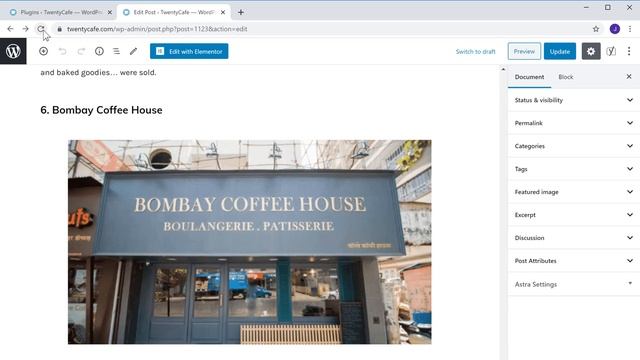This screenshot has width=640, height=360.
Task: Go forward in the browser
Action: 25,29
